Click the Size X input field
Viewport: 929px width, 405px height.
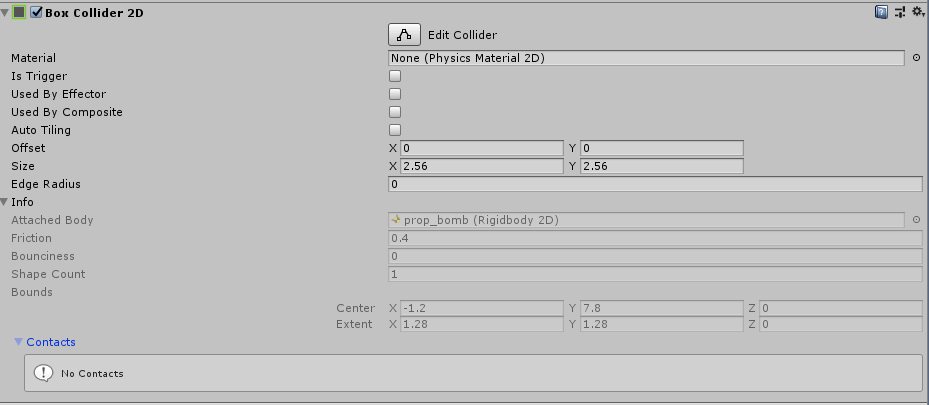(482, 166)
